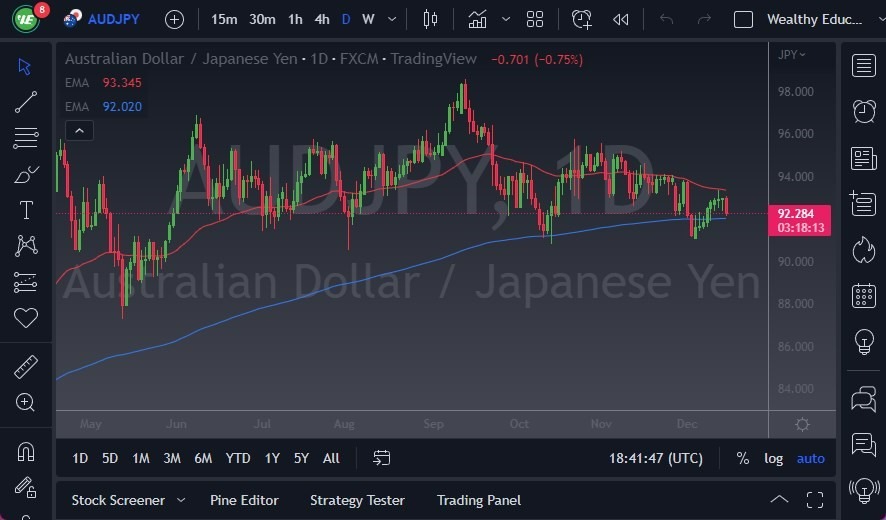Switch to 4h timeframe
This screenshot has height=520, width=886.
(322, 20)
